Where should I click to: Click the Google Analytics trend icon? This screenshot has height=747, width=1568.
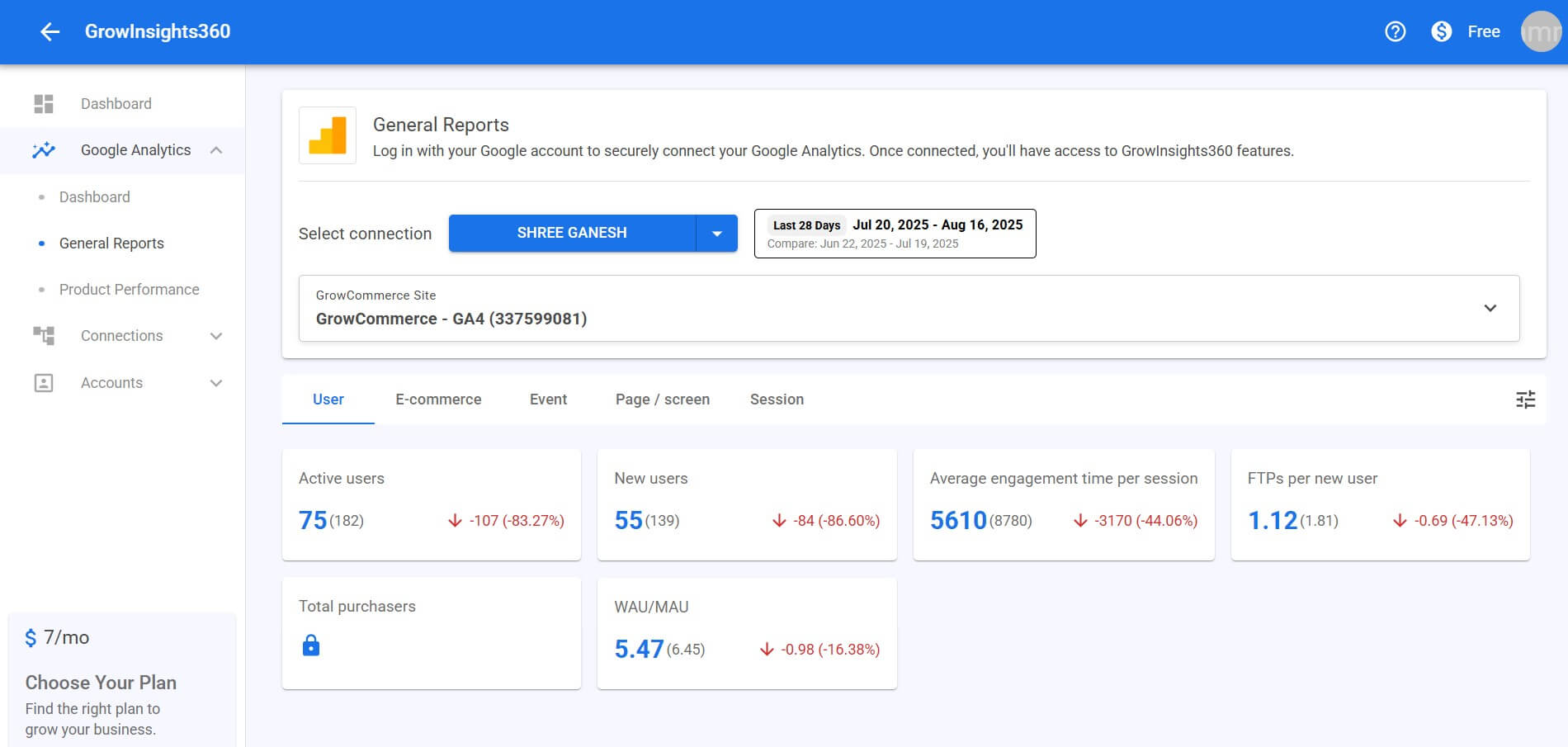coord(44,150)
